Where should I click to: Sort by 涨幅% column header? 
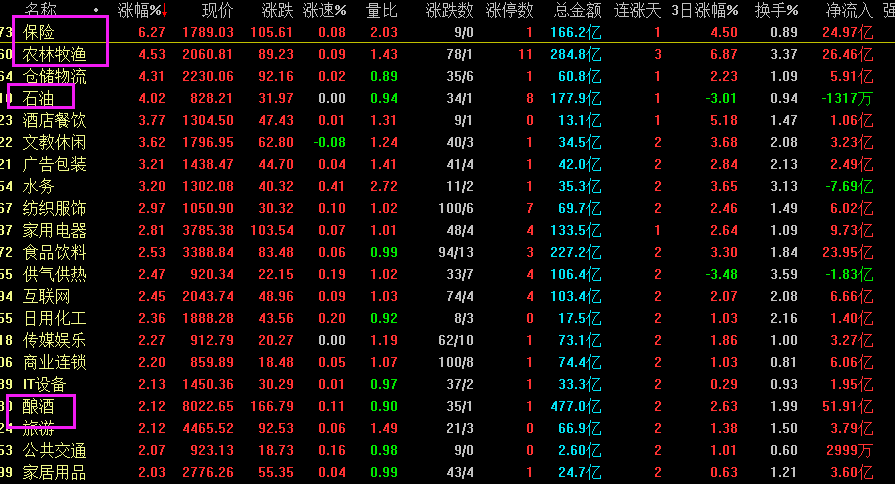tap(142, 10)
